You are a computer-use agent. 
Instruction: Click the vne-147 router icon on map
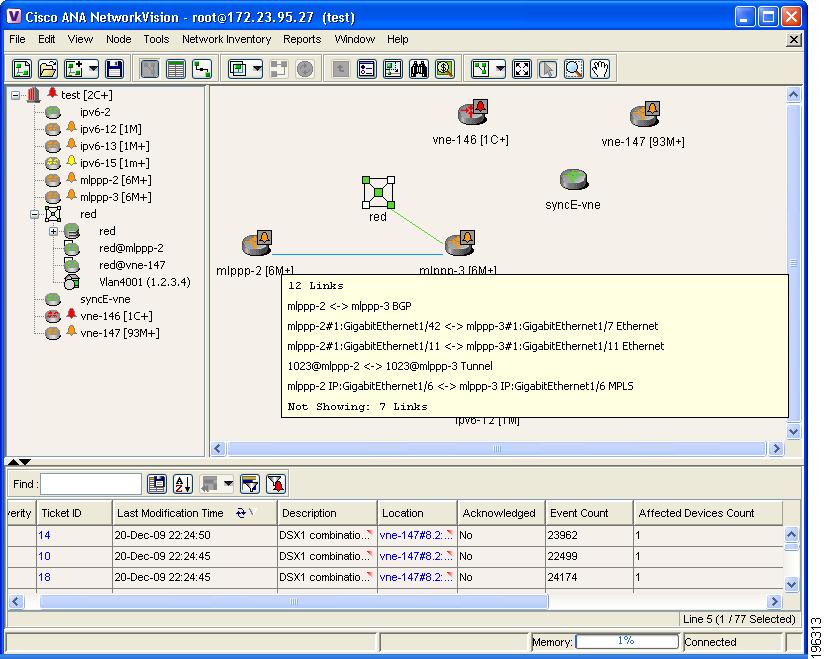644,115
